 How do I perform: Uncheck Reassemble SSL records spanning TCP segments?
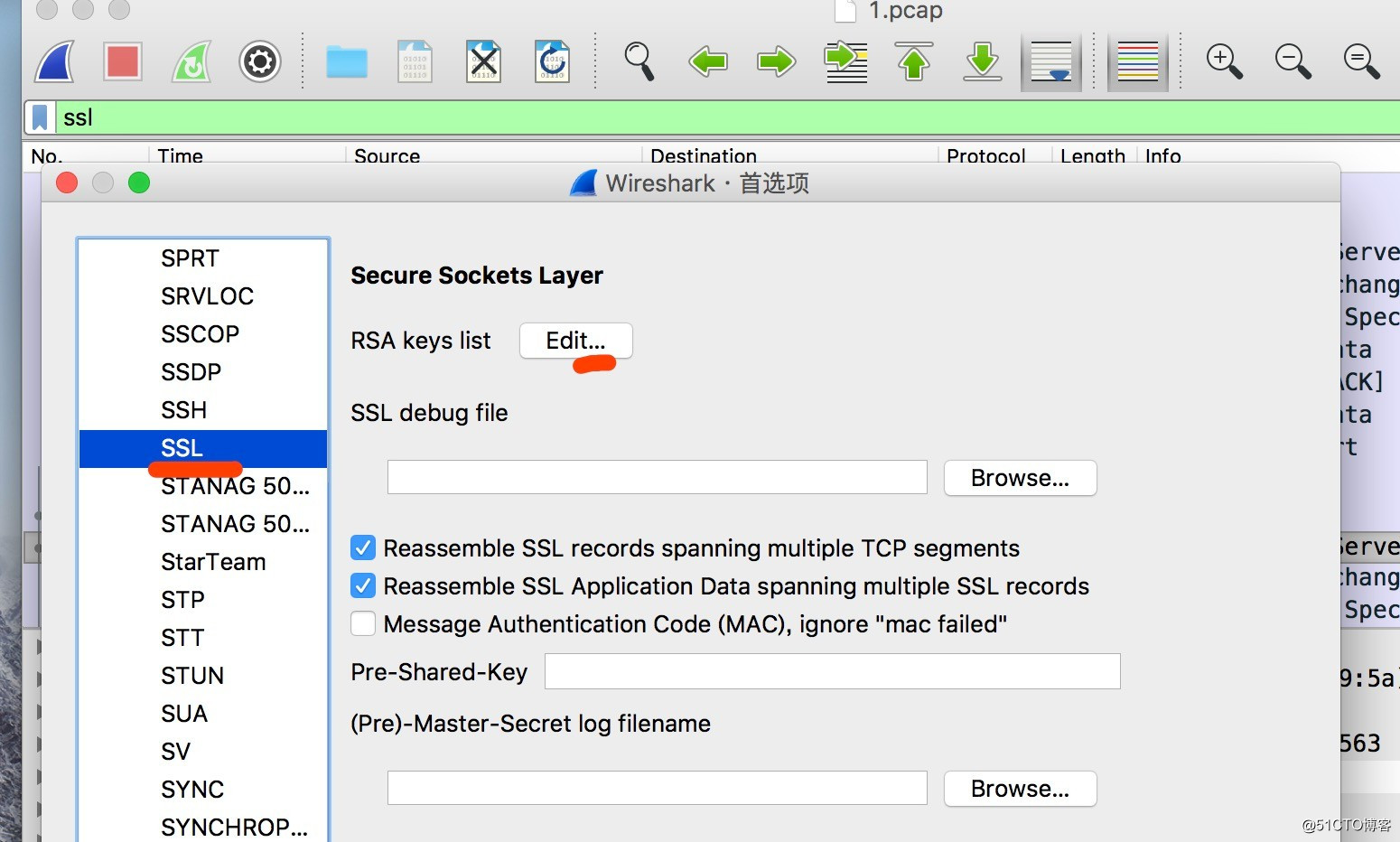tap(363, 547)
